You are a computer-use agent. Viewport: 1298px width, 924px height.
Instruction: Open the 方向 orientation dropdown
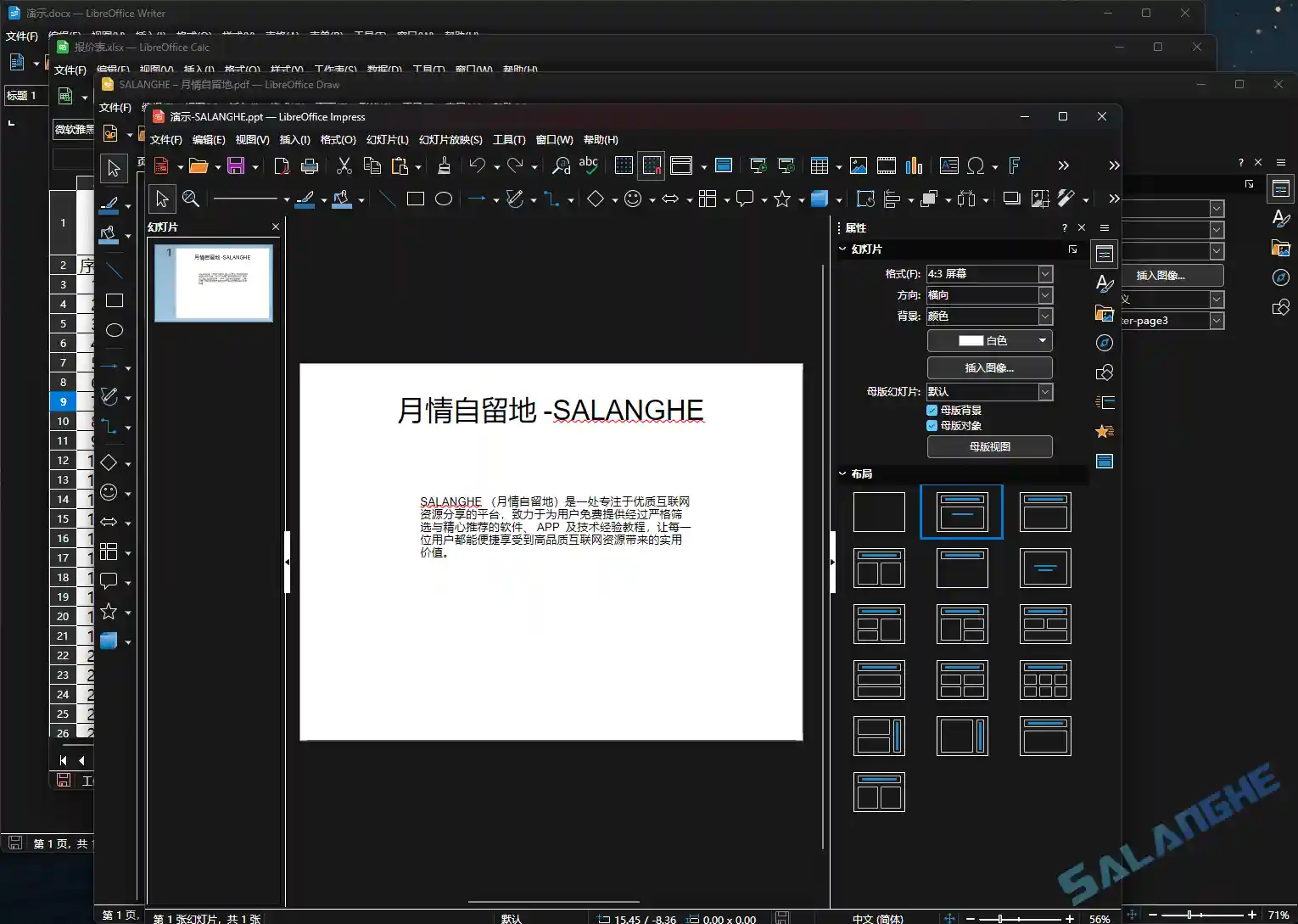tap(1044, 294)
